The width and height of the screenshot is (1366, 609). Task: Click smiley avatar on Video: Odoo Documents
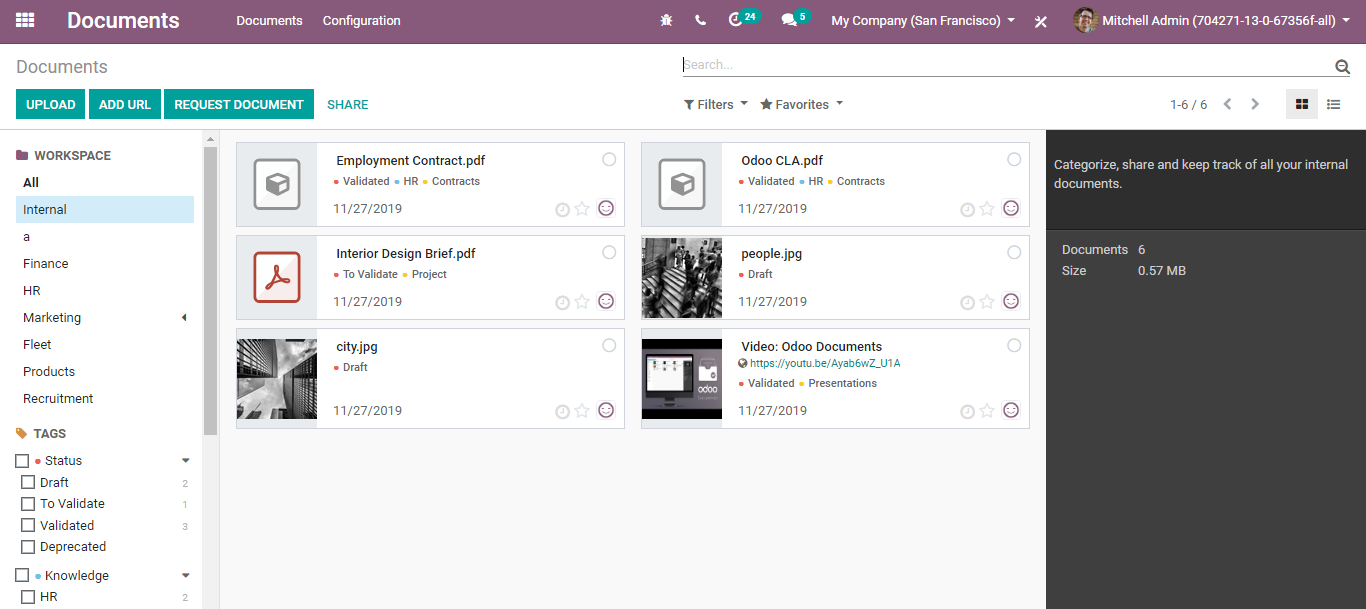tap(1011, 410)
